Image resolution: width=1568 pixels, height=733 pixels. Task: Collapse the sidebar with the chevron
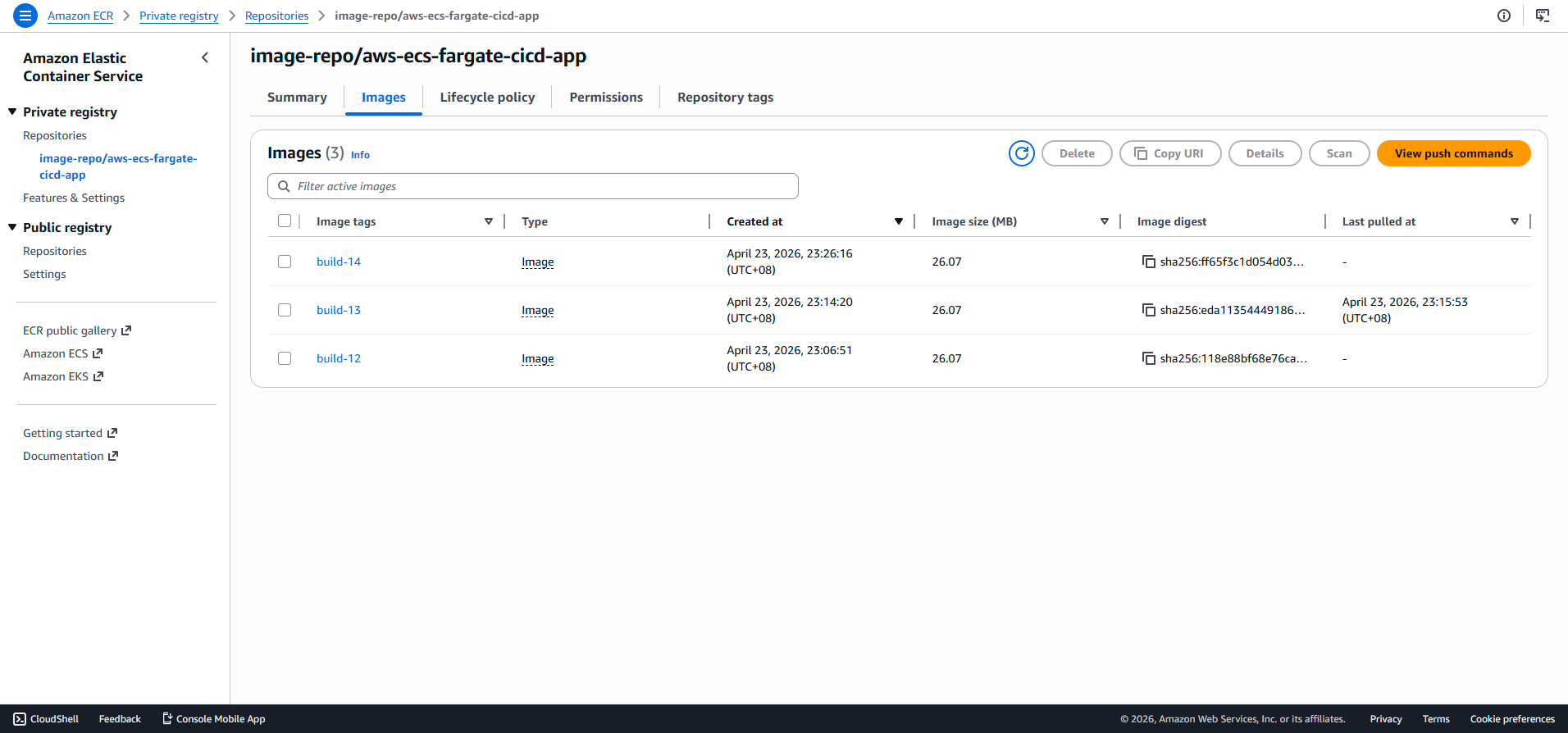pyautogui.click(x=205, y=57)
